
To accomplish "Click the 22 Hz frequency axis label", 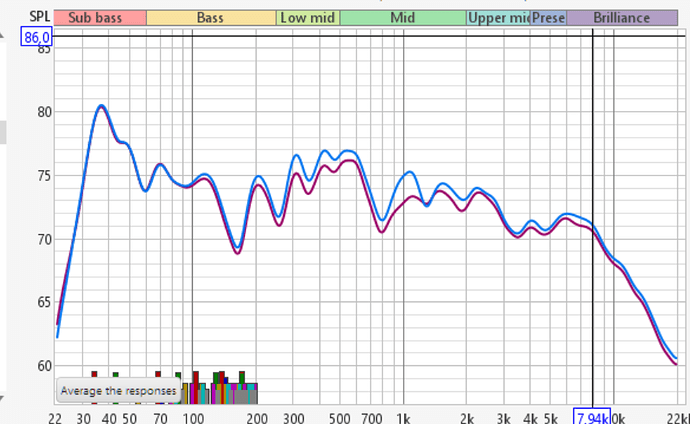I will click(x=55, y=418).
